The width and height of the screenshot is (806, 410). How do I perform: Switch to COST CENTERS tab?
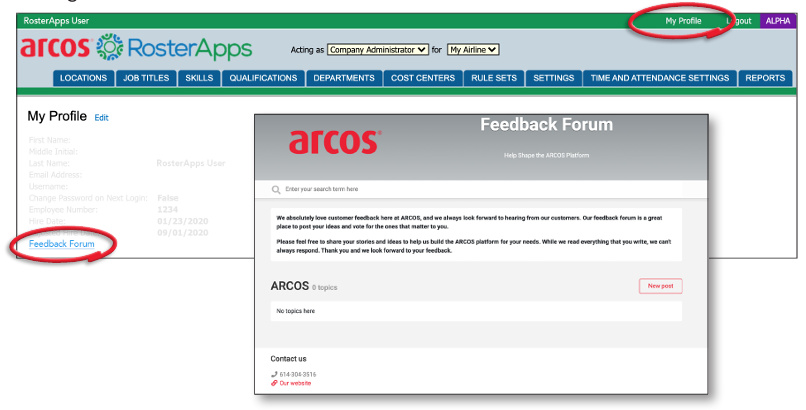(x=423, y=78)
